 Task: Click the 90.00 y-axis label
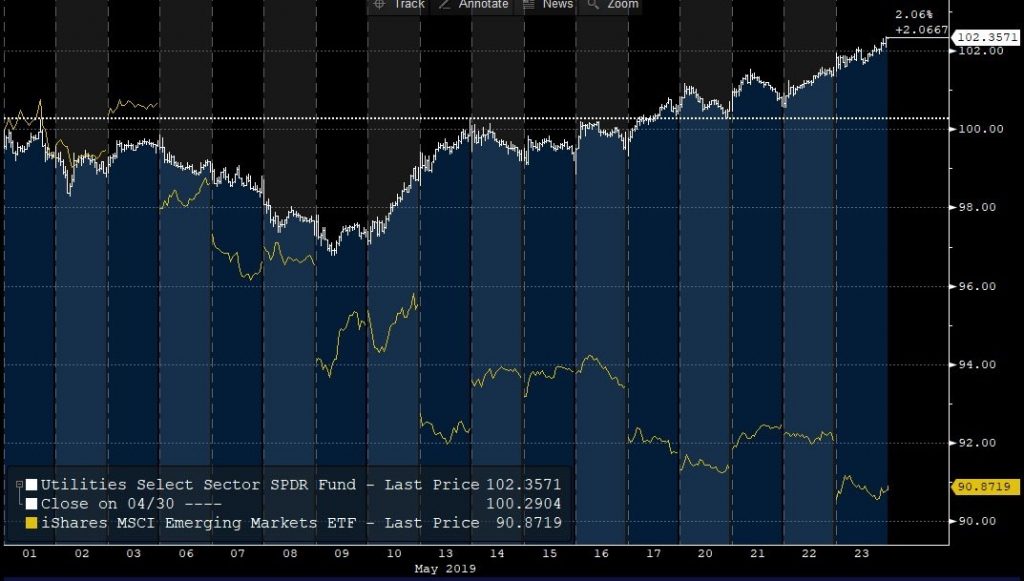click(977, 522)
